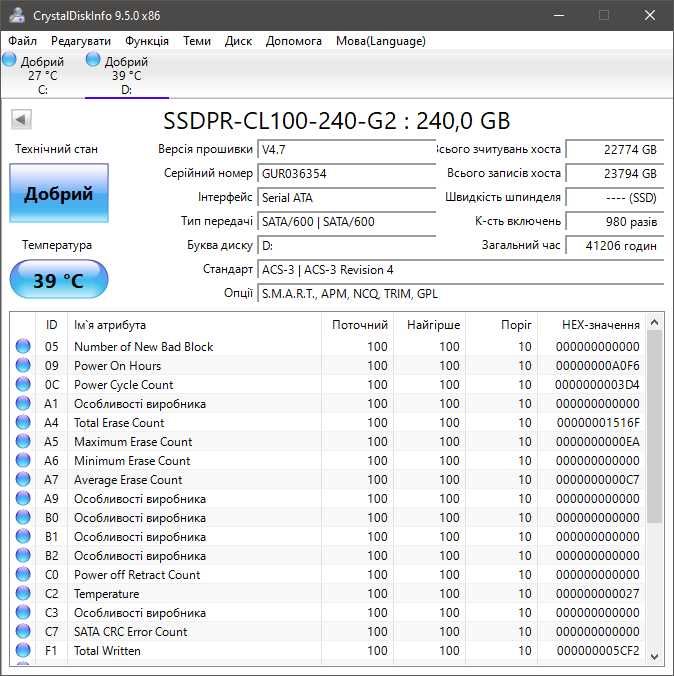Click the status orb for attribute A9
Viewport: 674px width, 676px height.
(23, 498)
